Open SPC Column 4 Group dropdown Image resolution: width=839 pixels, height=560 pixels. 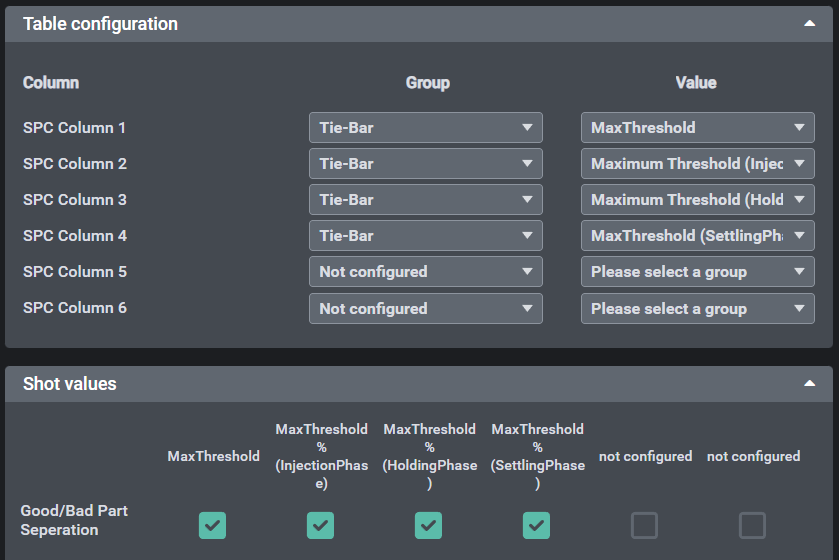pyautogui.click(x=425, y=236)
